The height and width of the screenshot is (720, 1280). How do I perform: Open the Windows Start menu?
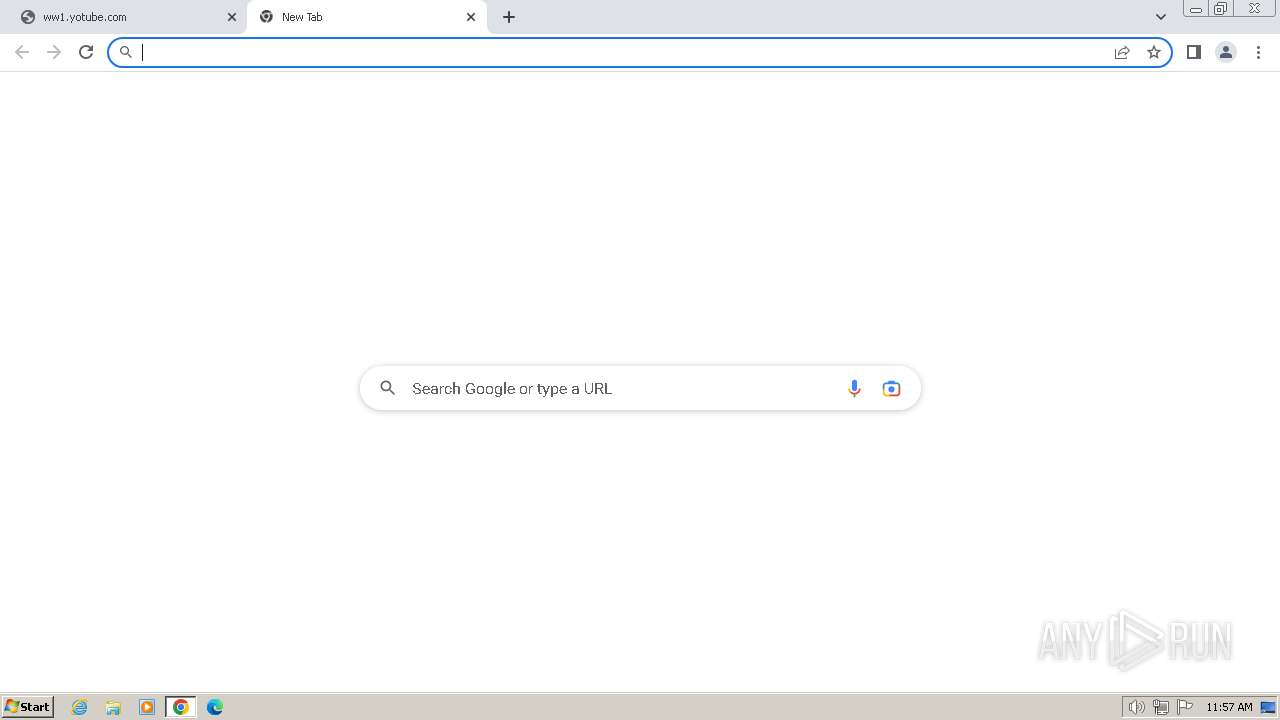28,707
